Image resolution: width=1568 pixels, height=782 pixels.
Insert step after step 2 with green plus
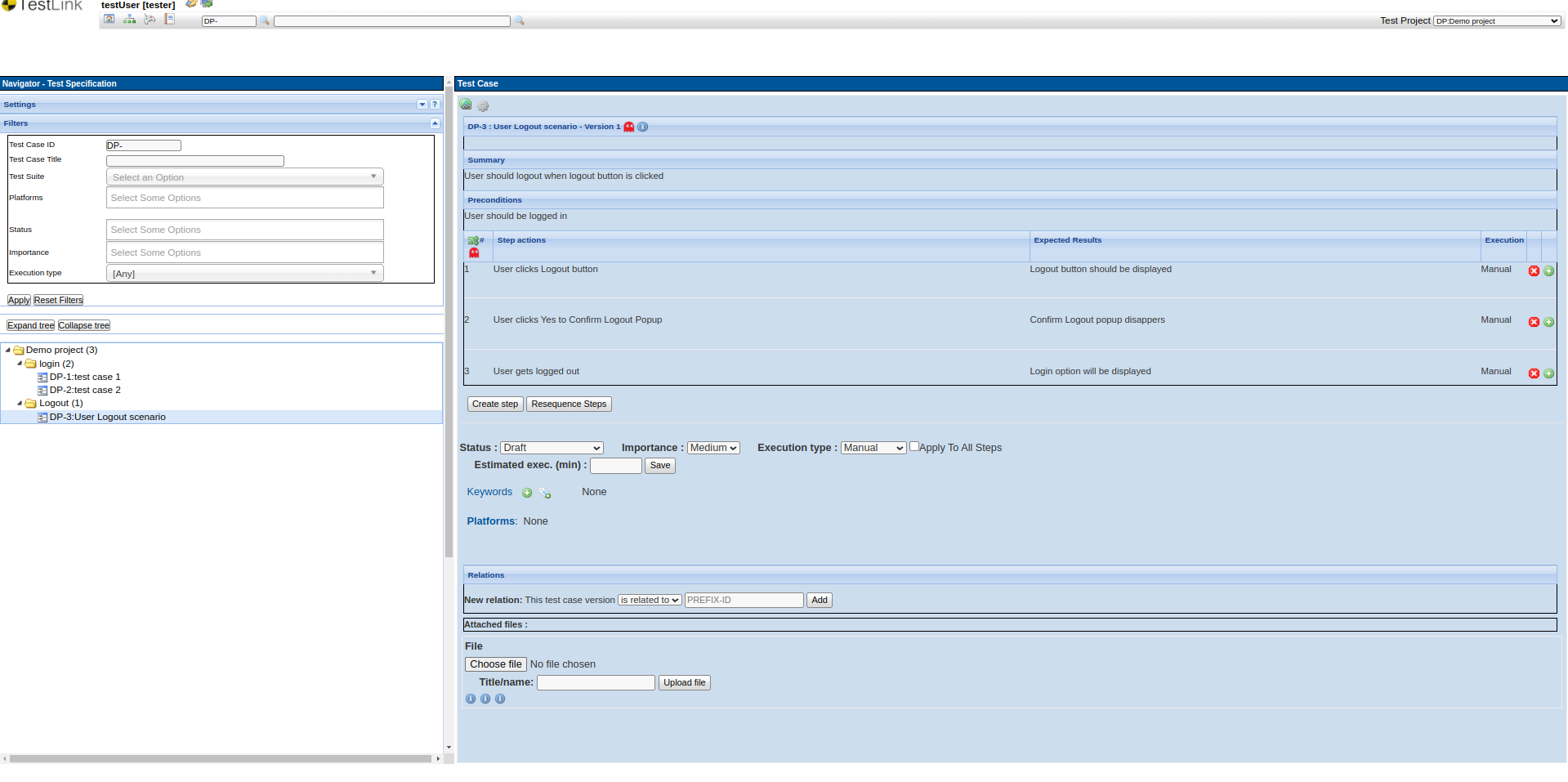[x=1548, y=322]
